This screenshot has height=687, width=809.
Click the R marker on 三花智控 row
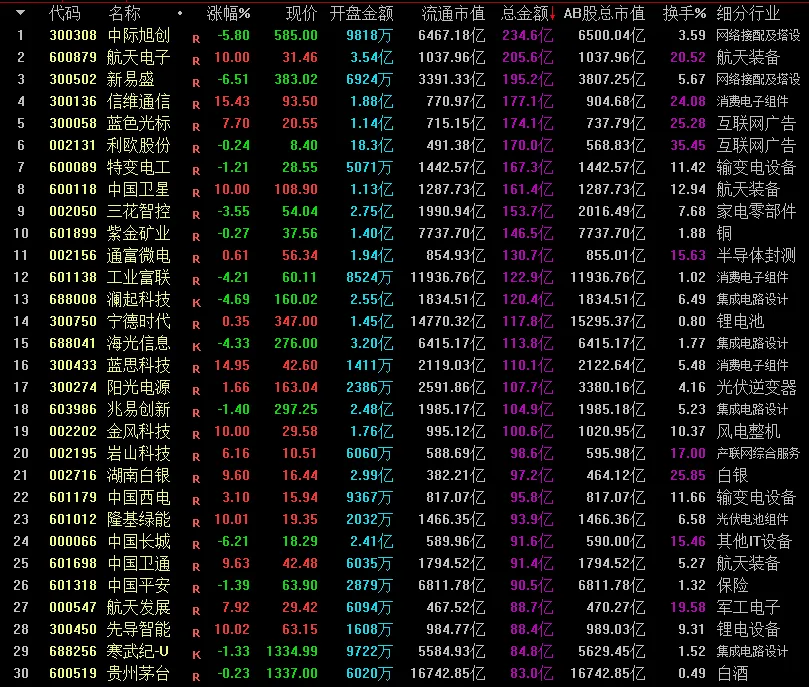coord(196,215)
